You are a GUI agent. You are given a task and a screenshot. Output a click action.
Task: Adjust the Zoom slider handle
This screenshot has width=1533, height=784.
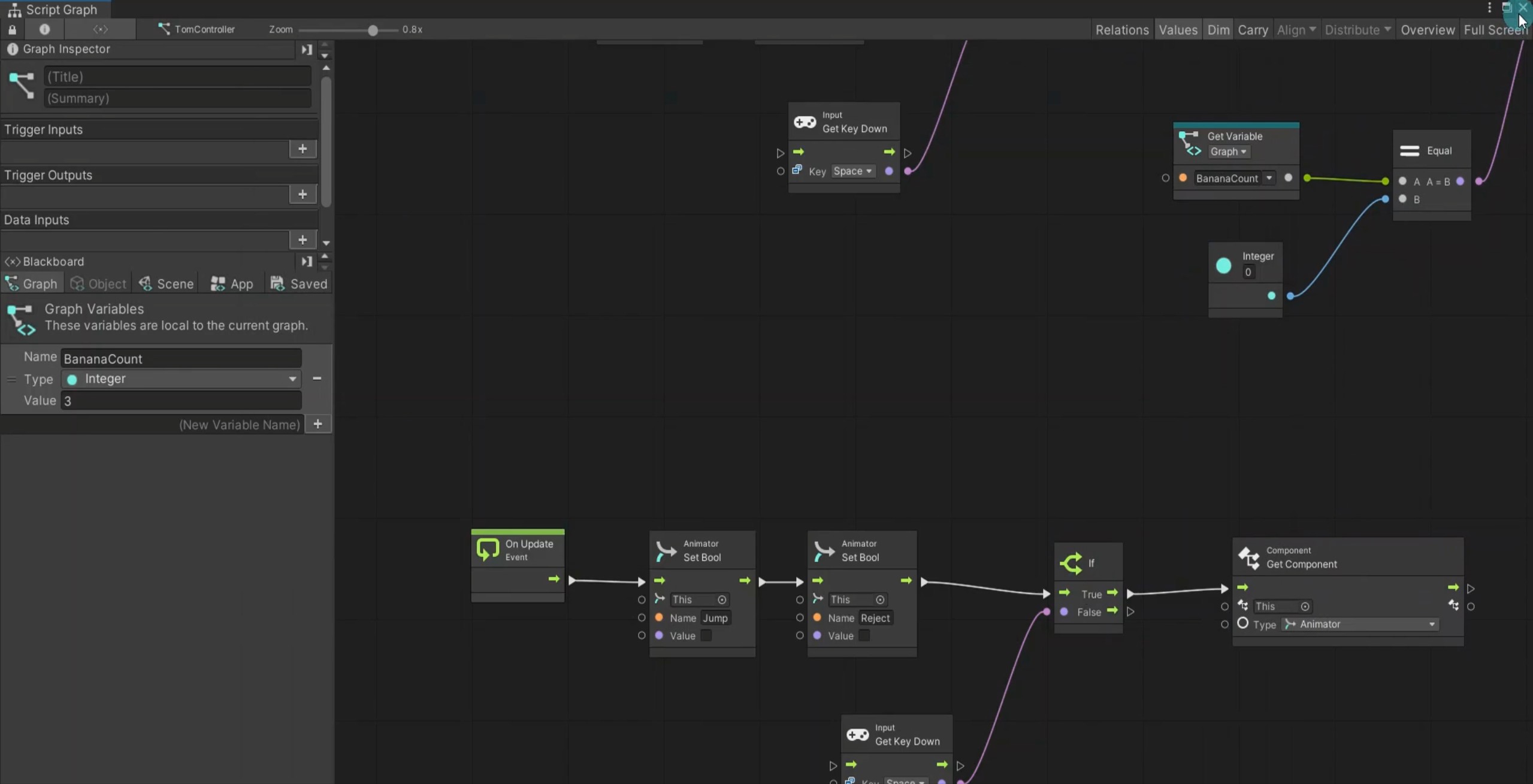pos(373,30)
